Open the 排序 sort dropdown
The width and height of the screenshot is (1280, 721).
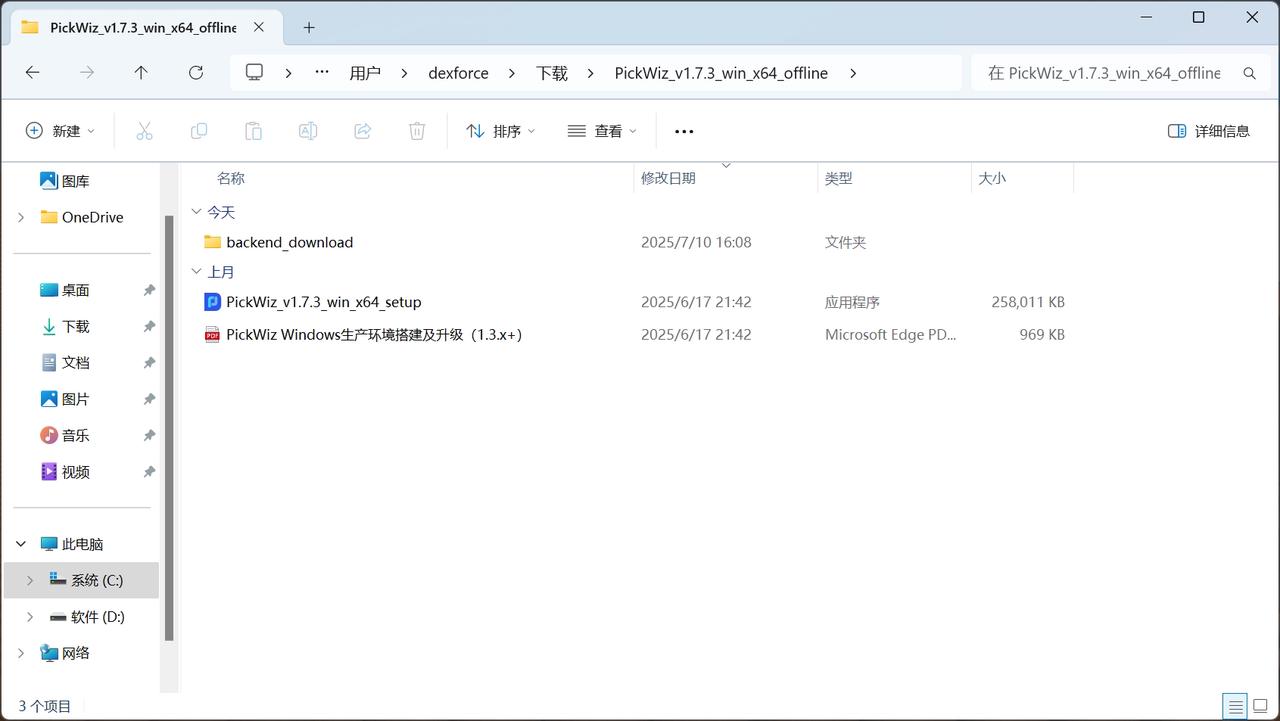click(501, 131)
